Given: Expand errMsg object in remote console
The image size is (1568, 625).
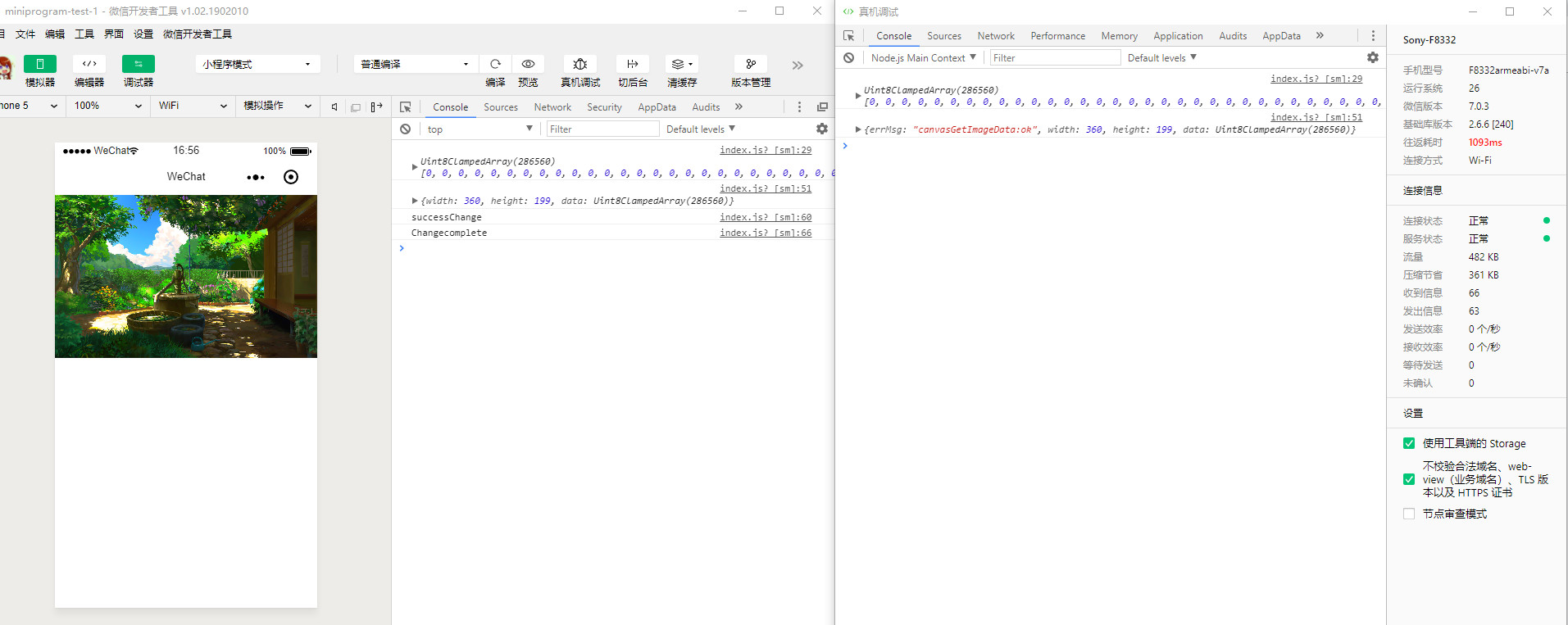Looking at the screenshot, I should [858, 129].
